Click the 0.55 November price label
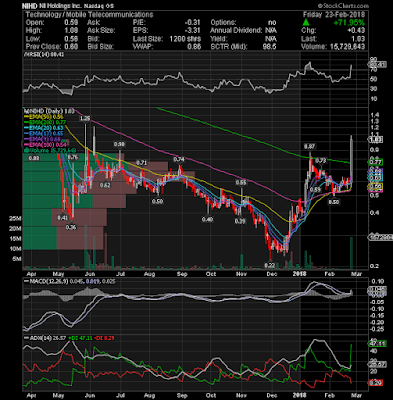Viewport: 393px width, 400px height. click(x=241, y=183)
